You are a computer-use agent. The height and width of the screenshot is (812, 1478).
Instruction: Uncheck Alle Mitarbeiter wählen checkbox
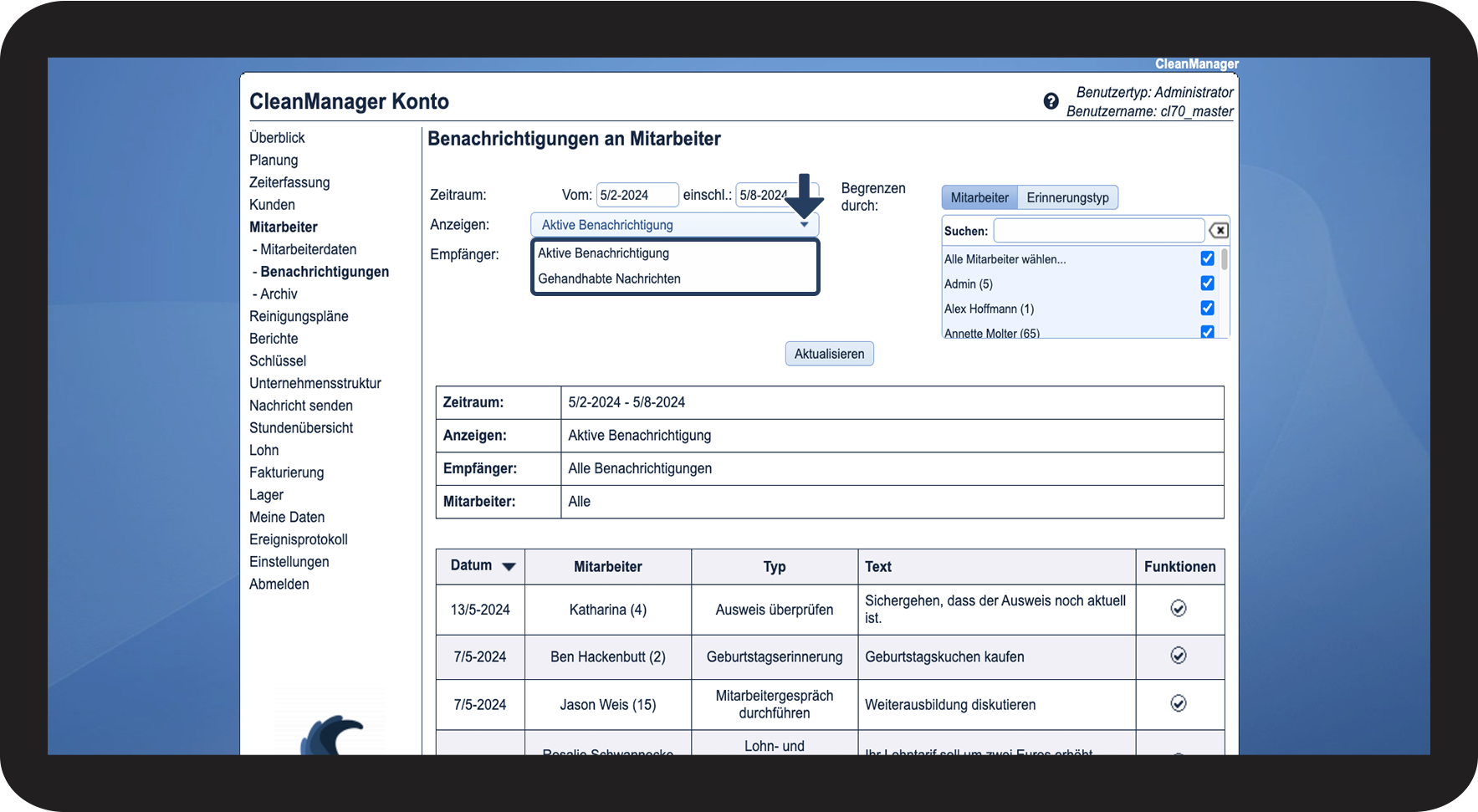pyautogui.click(x=1207, y=258)
